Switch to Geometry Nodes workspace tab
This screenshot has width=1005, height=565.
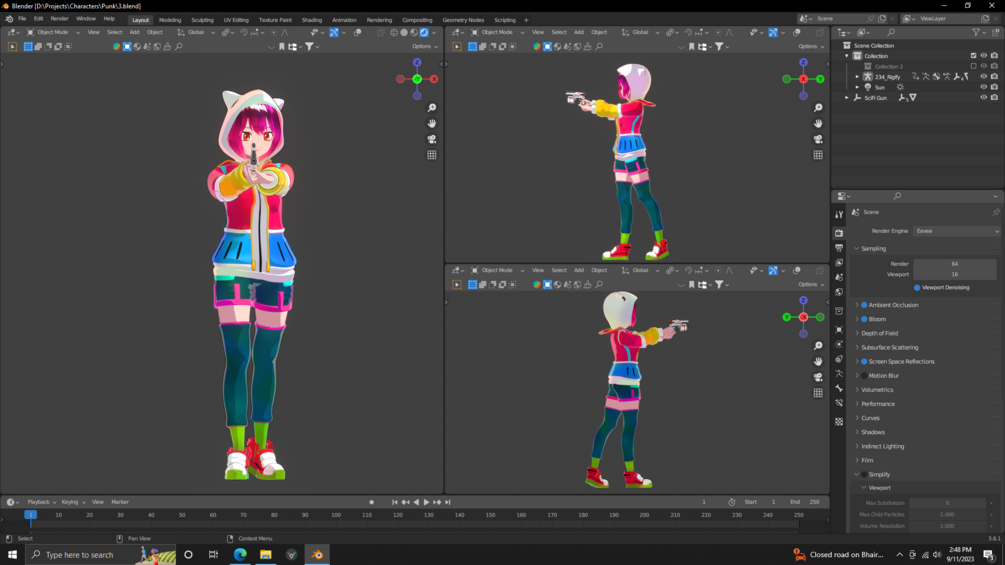coord(463,20)
